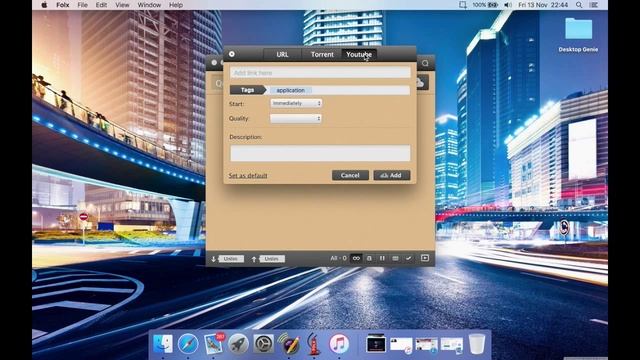Open System Preferences from the dock
The height and width of the screenshot is (360, 640).
pos(264,344)
